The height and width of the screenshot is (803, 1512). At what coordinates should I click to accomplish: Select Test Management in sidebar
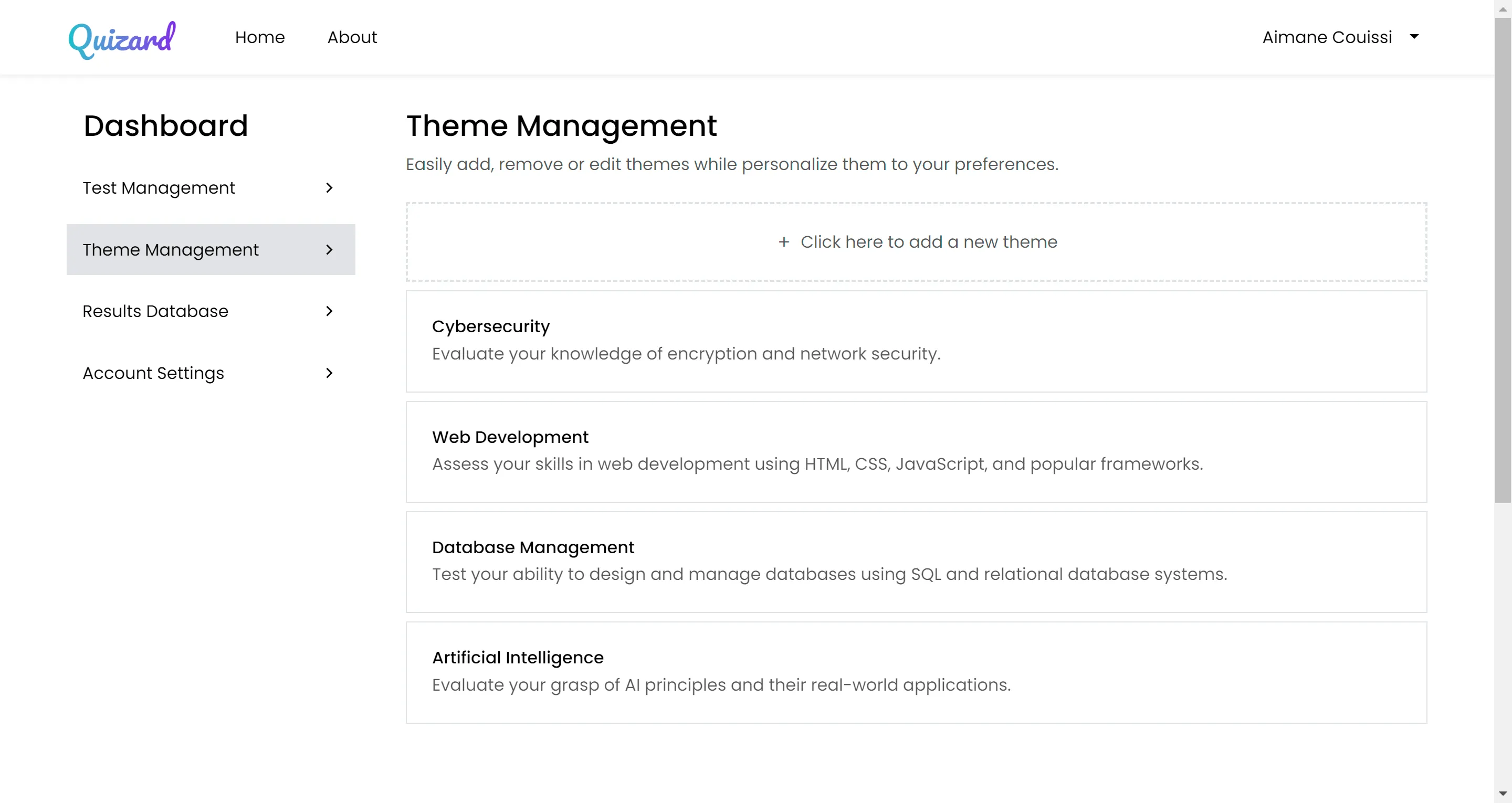[211, 188]
